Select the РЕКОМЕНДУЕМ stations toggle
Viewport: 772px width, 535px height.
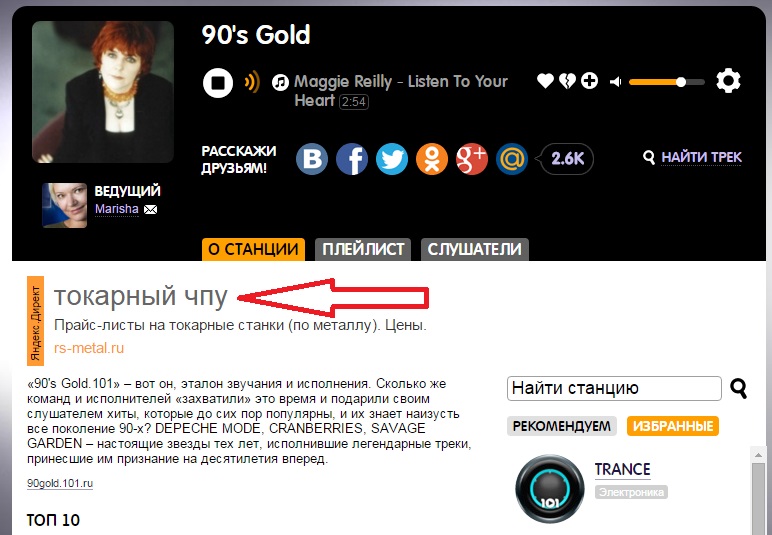point(562,426)
